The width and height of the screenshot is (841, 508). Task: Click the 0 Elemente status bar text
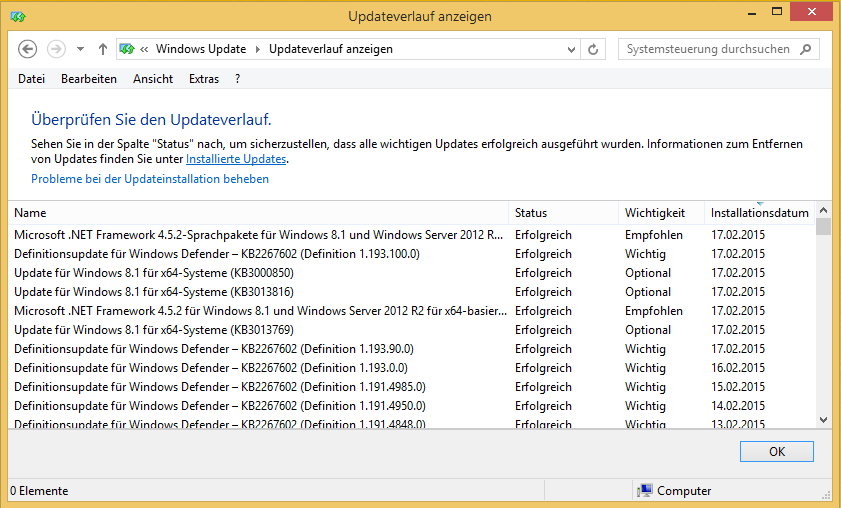click(x=39, y=491)
